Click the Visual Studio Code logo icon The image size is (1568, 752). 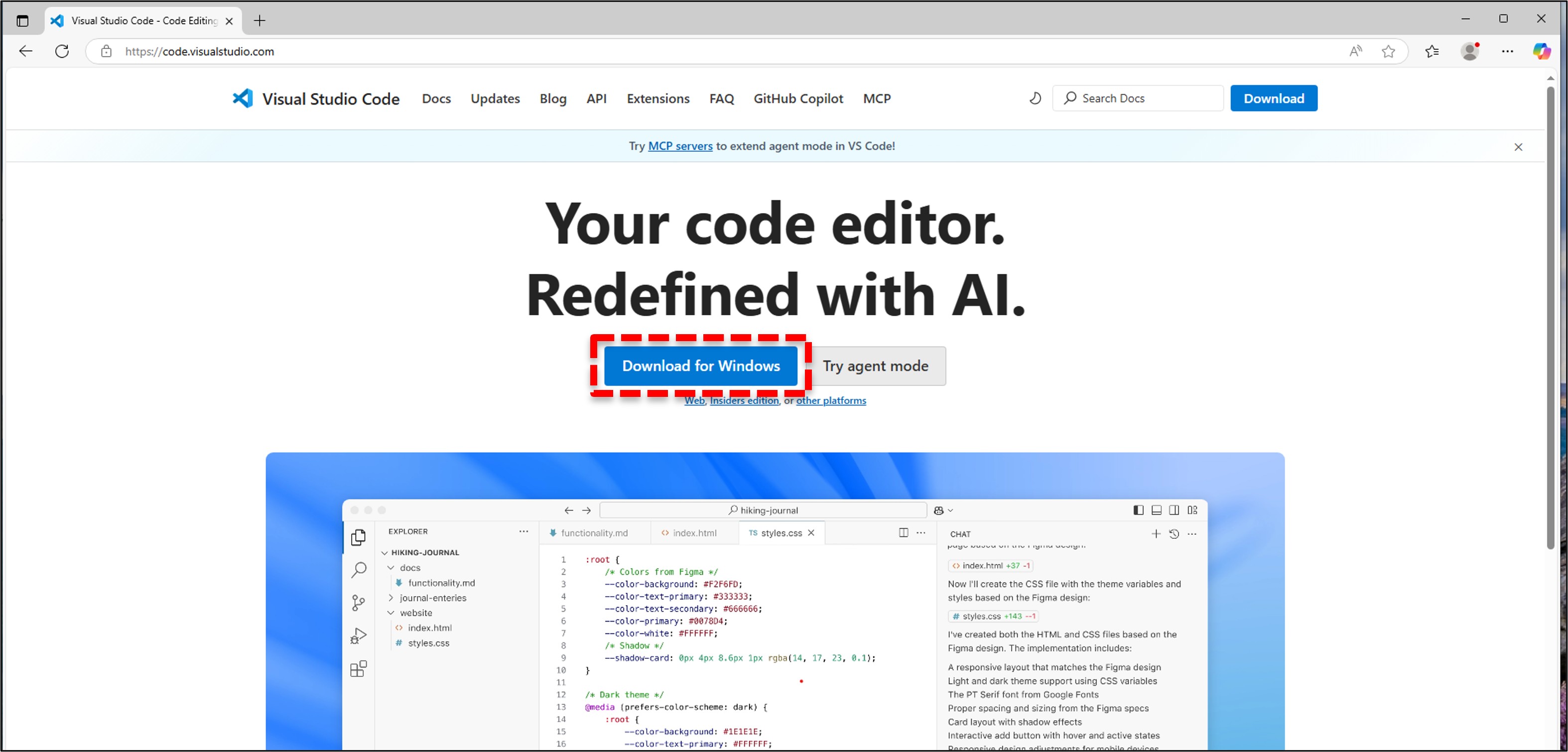point(242,98)
